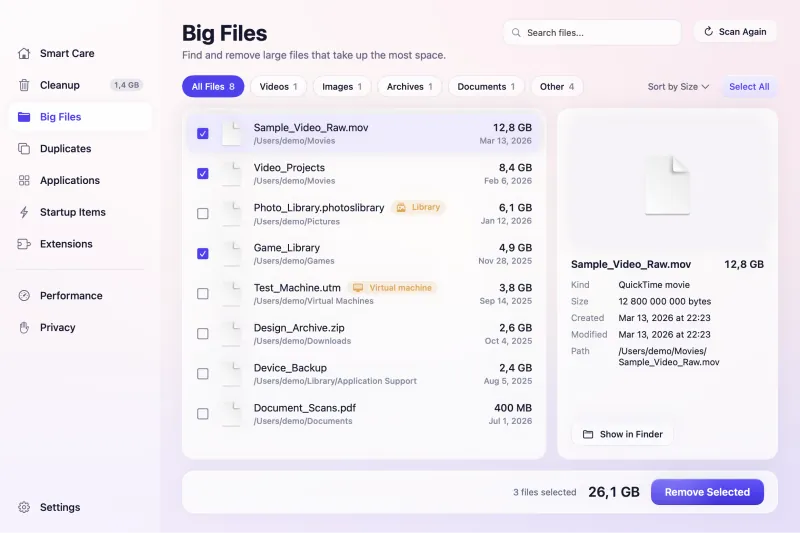Click the Smart Care home icon
The width and height of the screenshot is (800, 533).
click(x=24, y=53)
